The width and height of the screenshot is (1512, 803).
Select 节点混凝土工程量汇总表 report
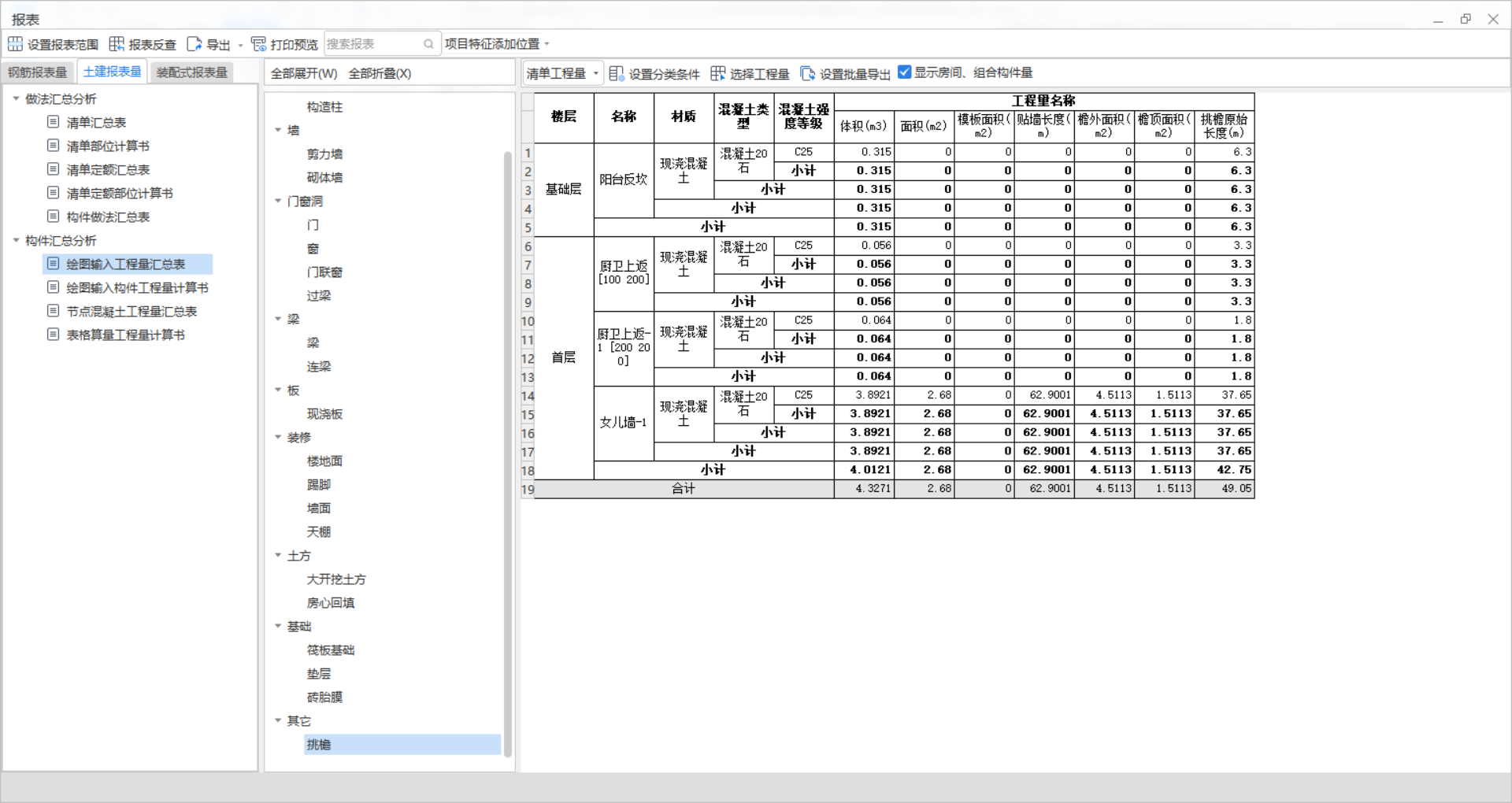pos(132,311)
